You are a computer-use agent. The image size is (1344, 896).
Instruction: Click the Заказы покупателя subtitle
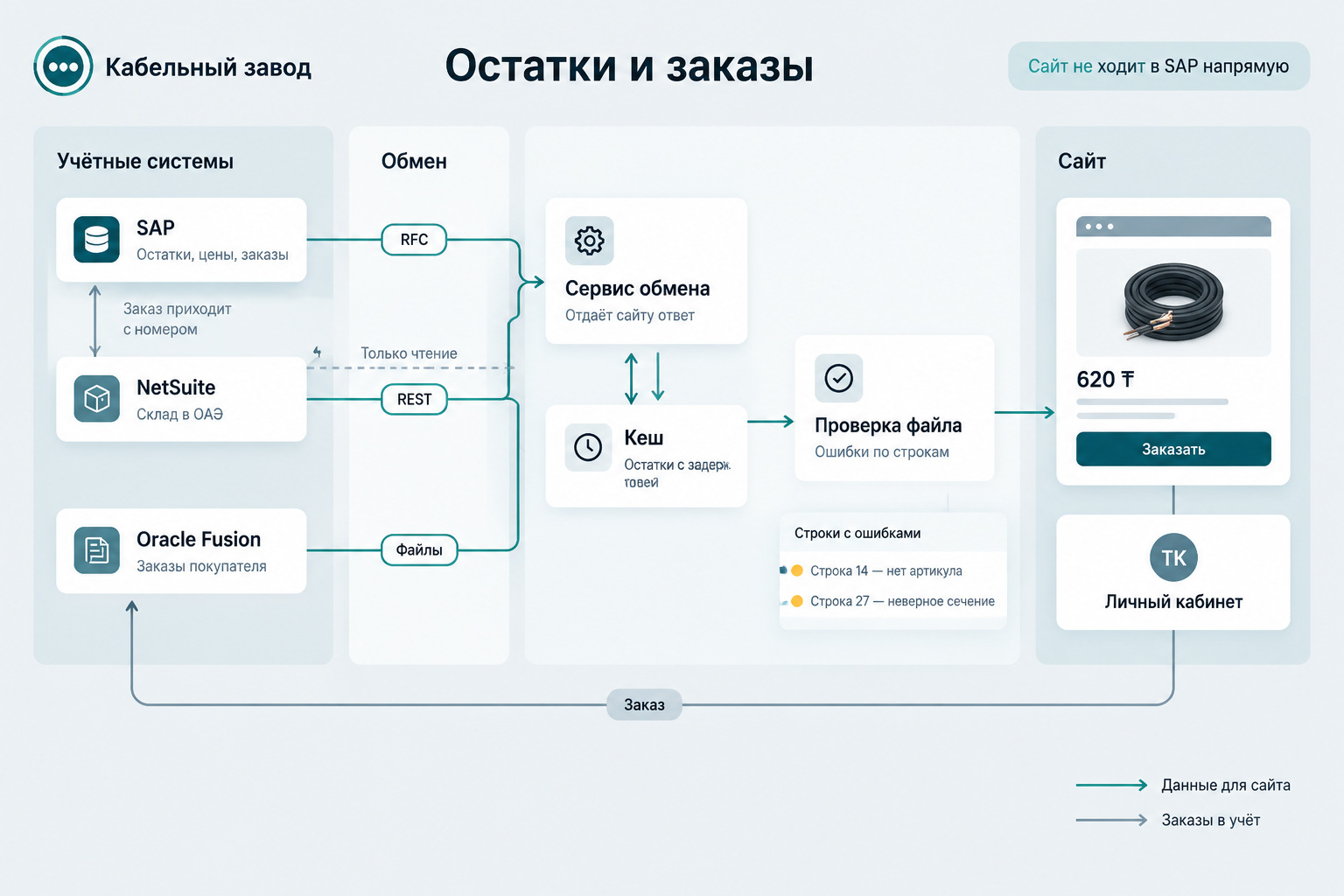pyautogui.click(x=201, y=566)
